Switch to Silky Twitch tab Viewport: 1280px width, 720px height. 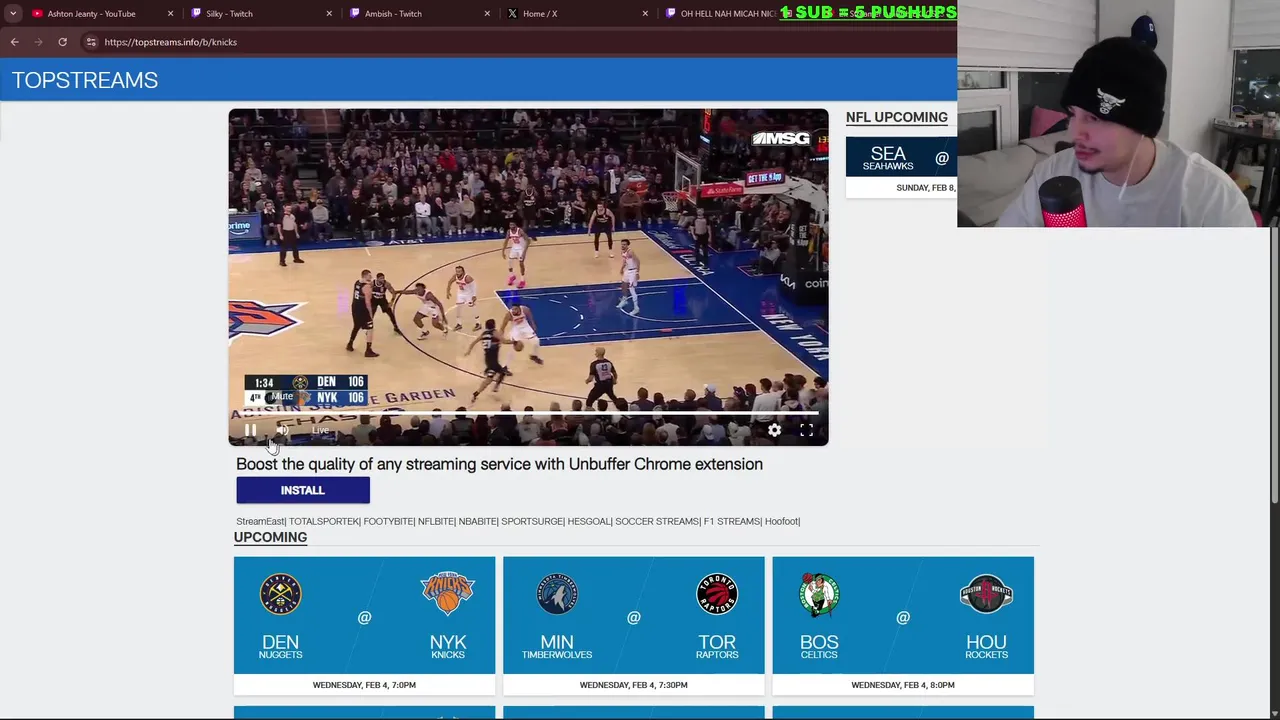click(229, 14)
